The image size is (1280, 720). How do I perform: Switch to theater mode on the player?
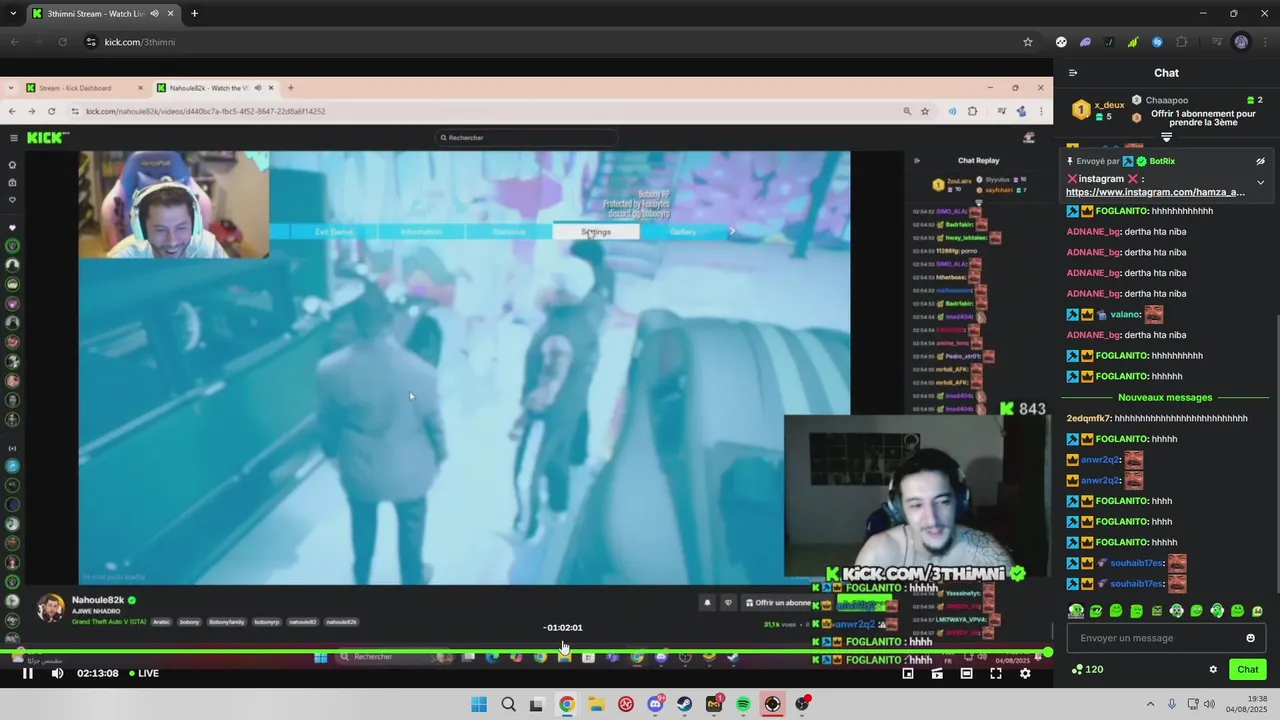[966, 673]
